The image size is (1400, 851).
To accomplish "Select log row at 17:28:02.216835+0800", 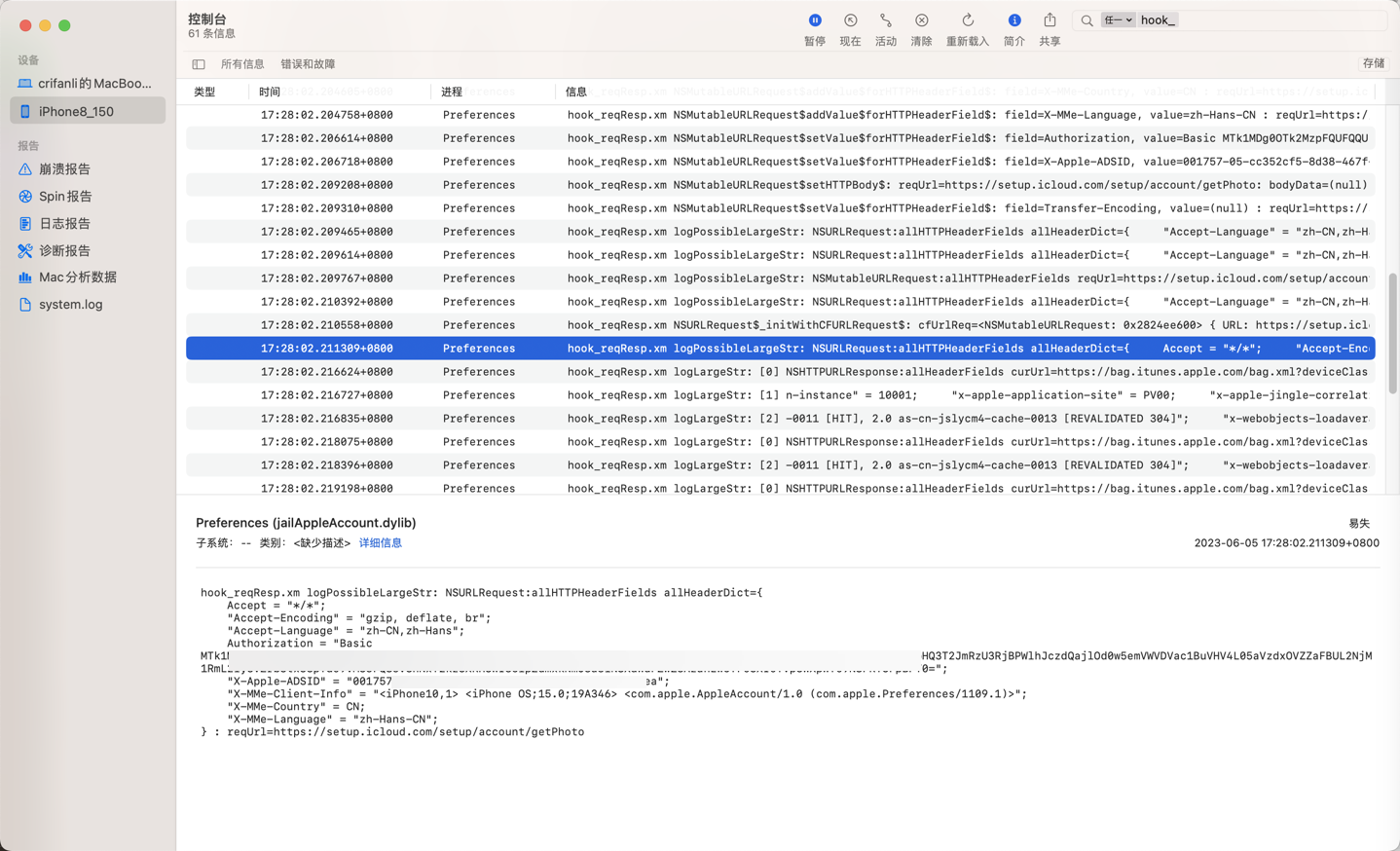I will pyautogui.click(x=781, y=419).
